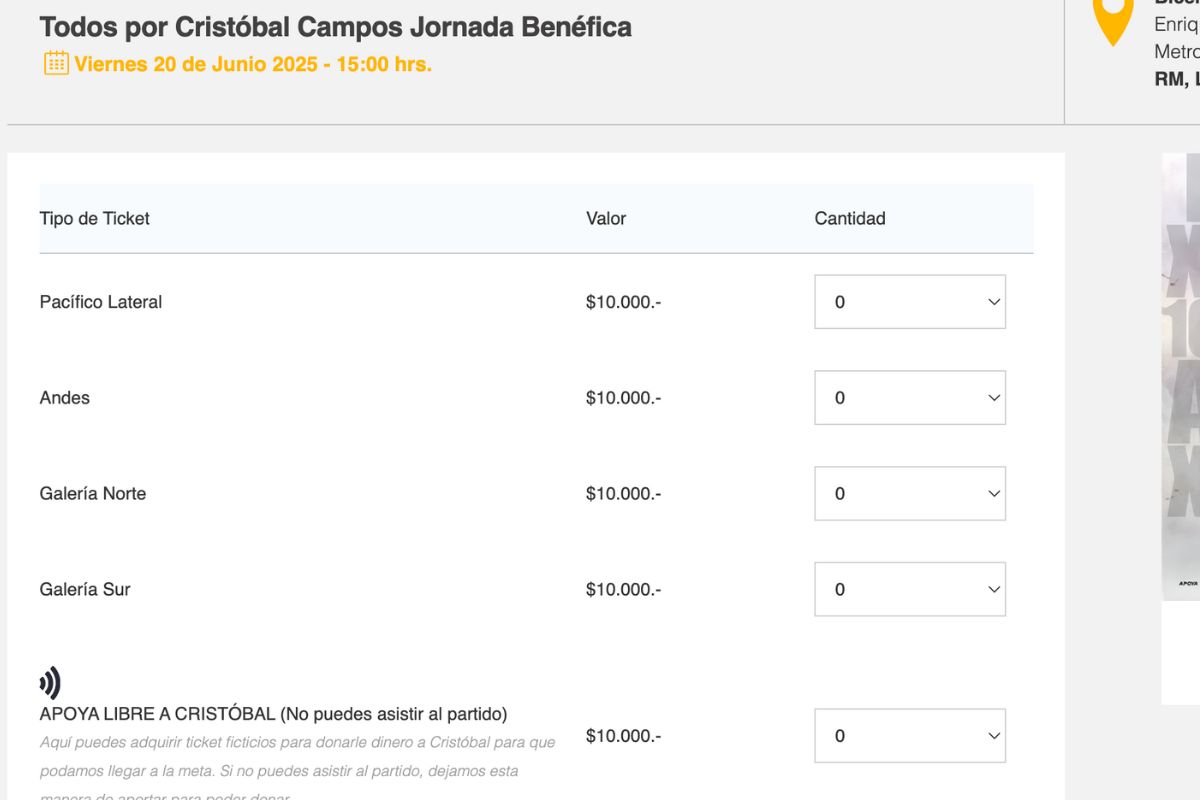Expand the Andes ticket quantity selector
Image resolution: width=1200 pixels, height=800 pixels.
[x=909, y=398]
